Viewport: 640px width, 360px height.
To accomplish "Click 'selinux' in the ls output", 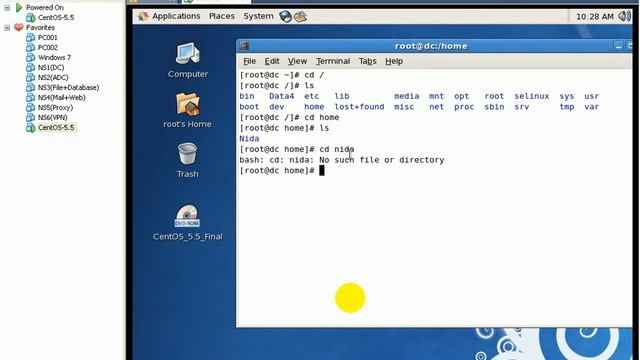I will coord(532,96).
